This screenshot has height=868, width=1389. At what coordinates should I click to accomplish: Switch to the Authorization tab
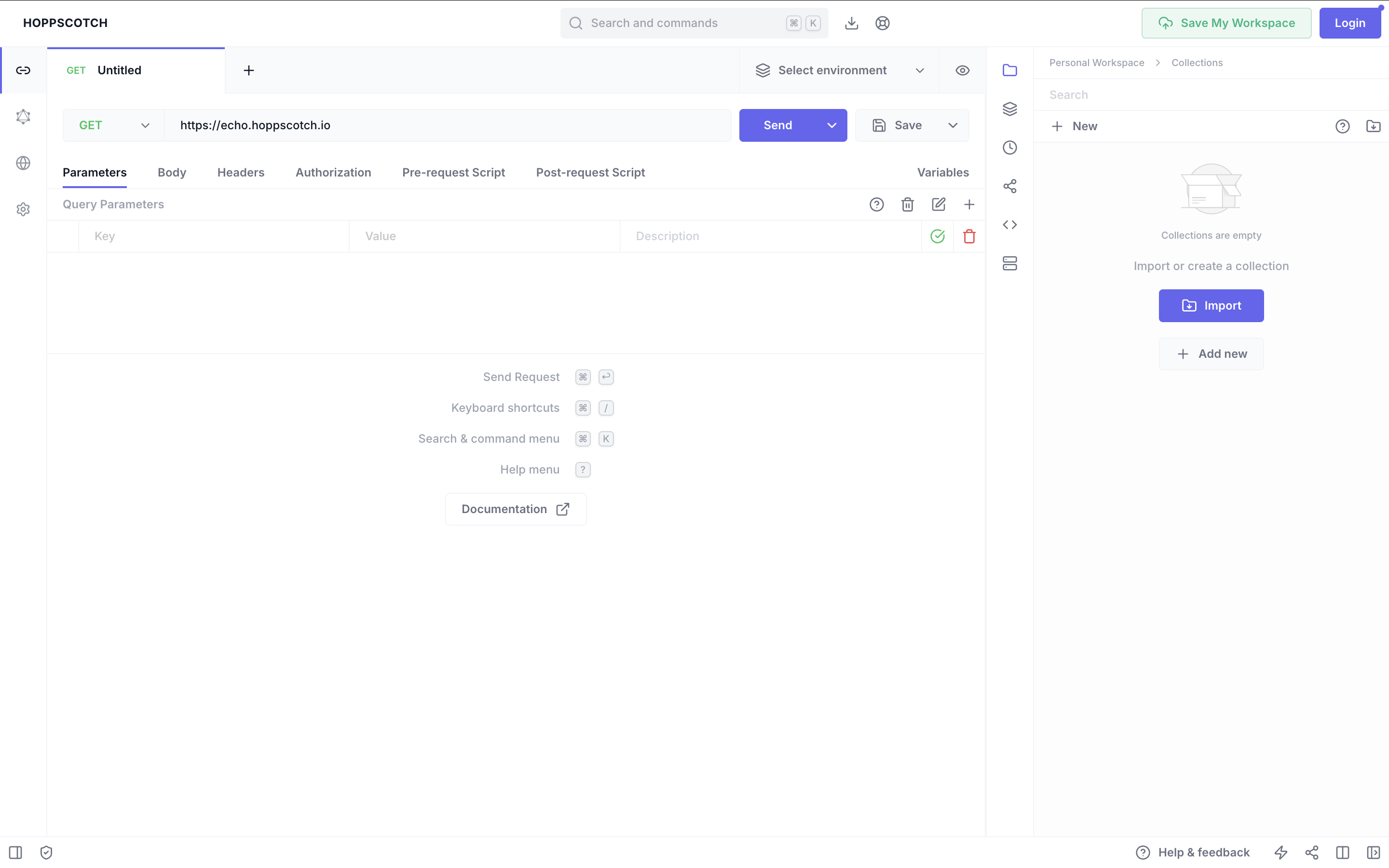pos(333,172)
